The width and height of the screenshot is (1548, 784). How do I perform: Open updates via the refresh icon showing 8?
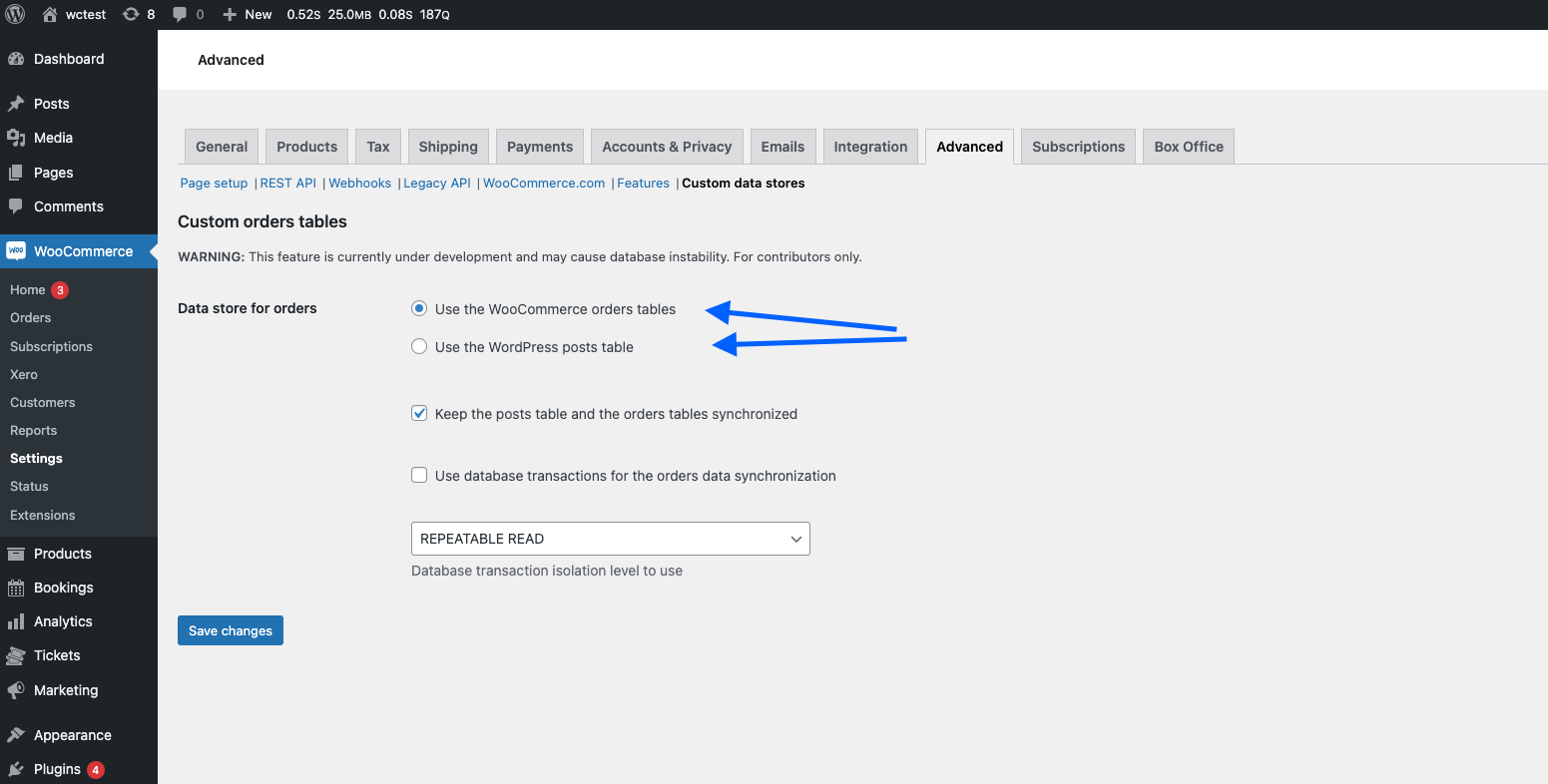[130, 14]
